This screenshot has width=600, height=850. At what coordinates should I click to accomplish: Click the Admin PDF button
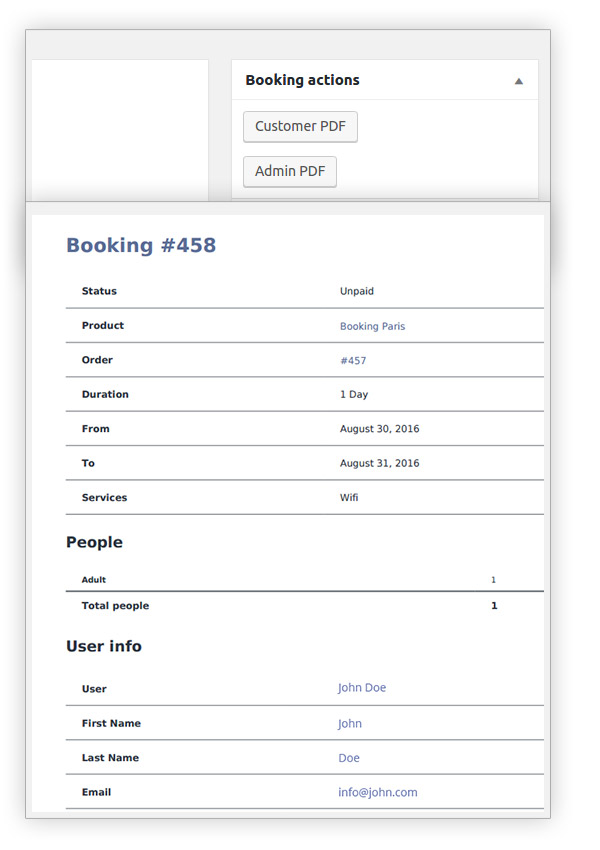click(290, 171)
